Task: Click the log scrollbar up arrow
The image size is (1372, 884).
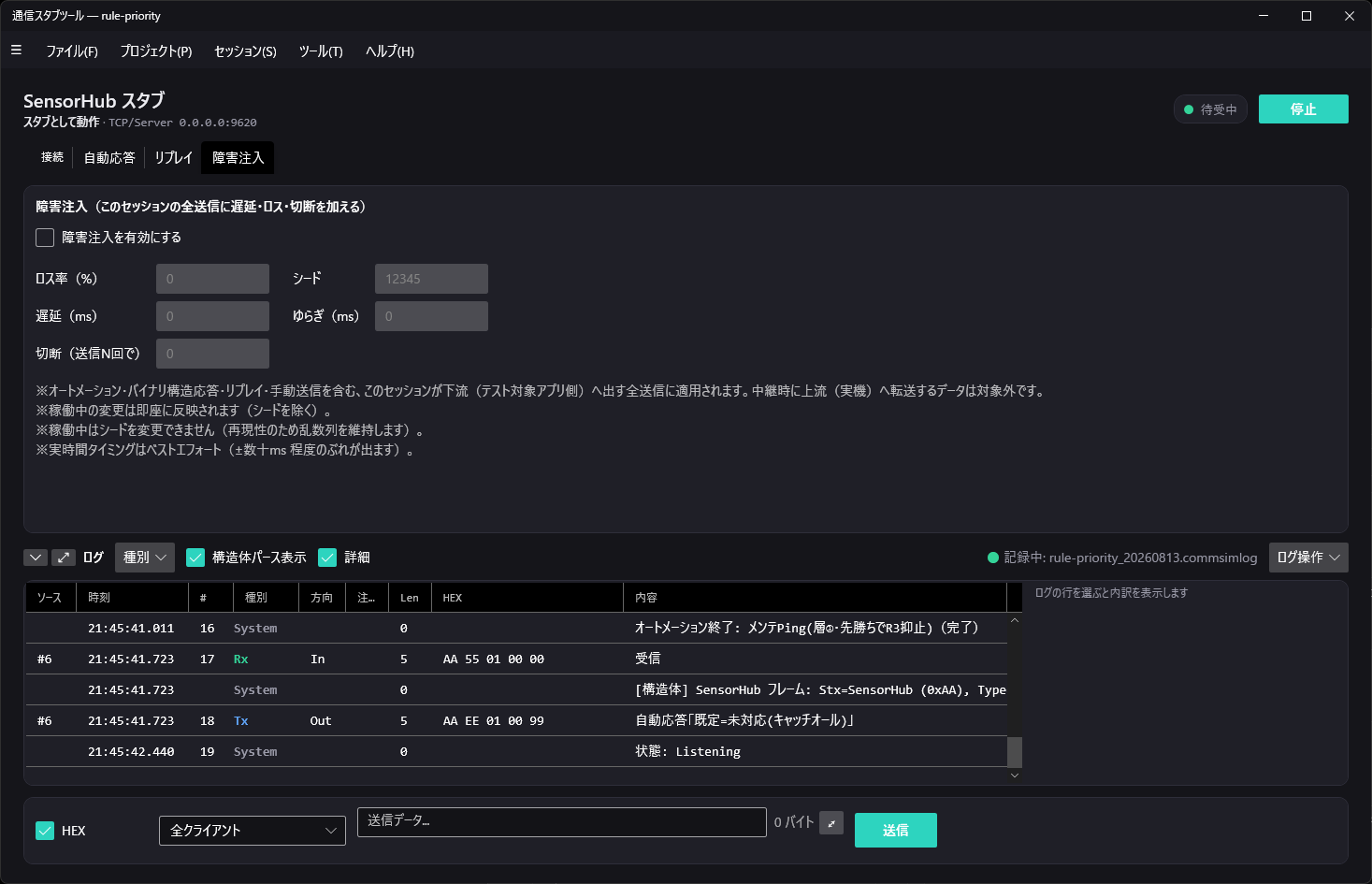Action: [x=1015, y=620]
